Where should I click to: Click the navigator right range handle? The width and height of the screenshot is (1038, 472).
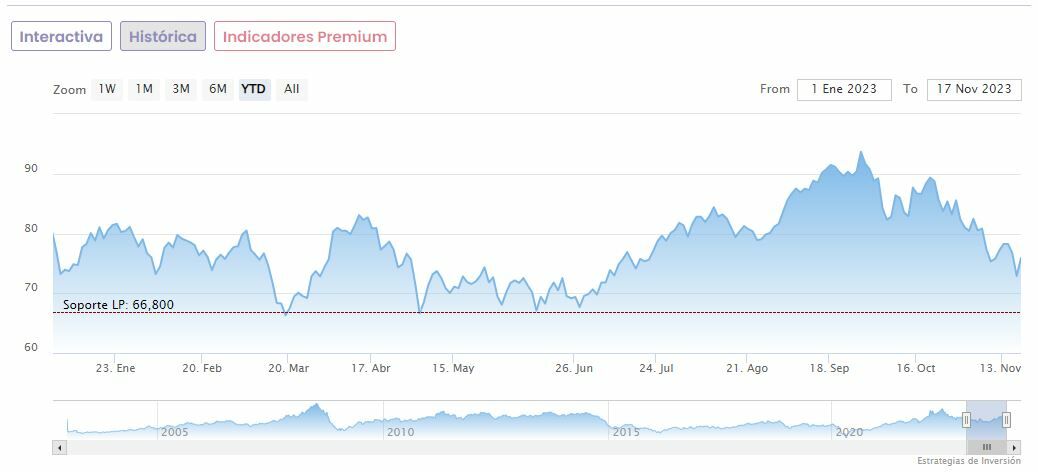[1006, 420]
